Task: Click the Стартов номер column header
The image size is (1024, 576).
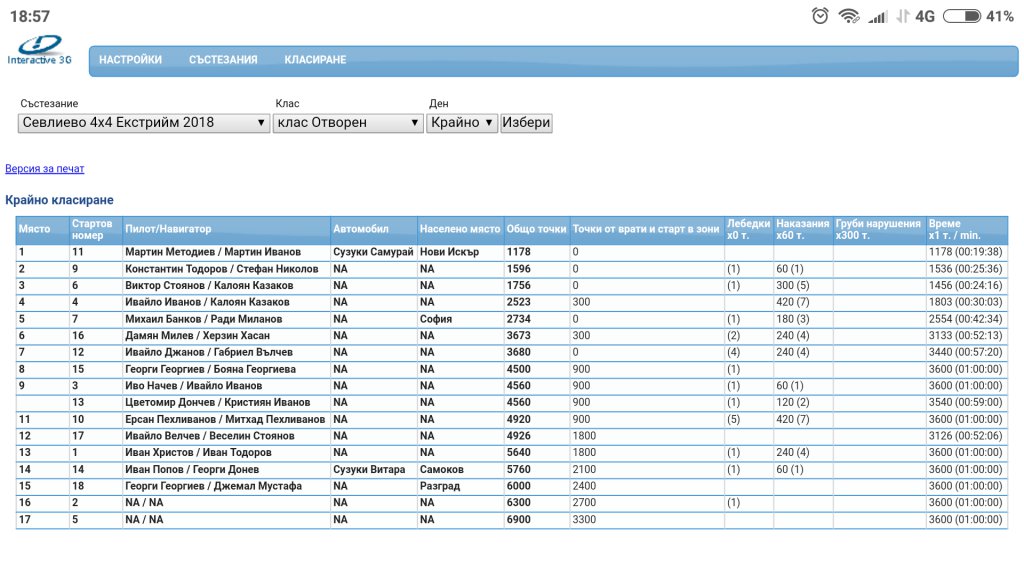Action: pos(92,229)
